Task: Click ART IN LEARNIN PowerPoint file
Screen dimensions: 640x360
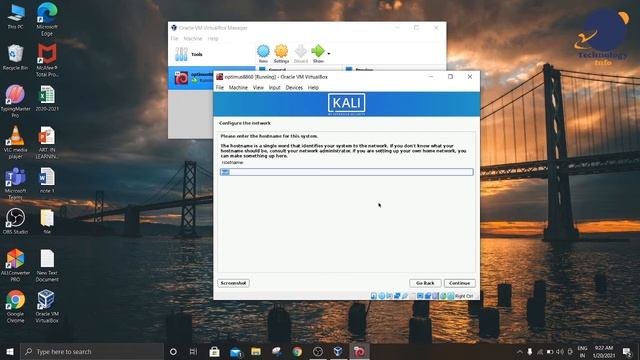Action: [47, 142]
